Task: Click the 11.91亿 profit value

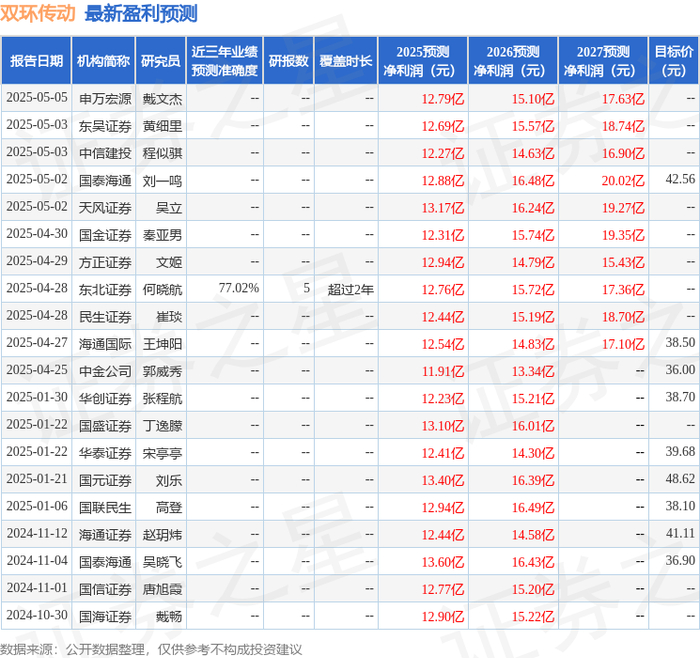Action: (443, 371)
